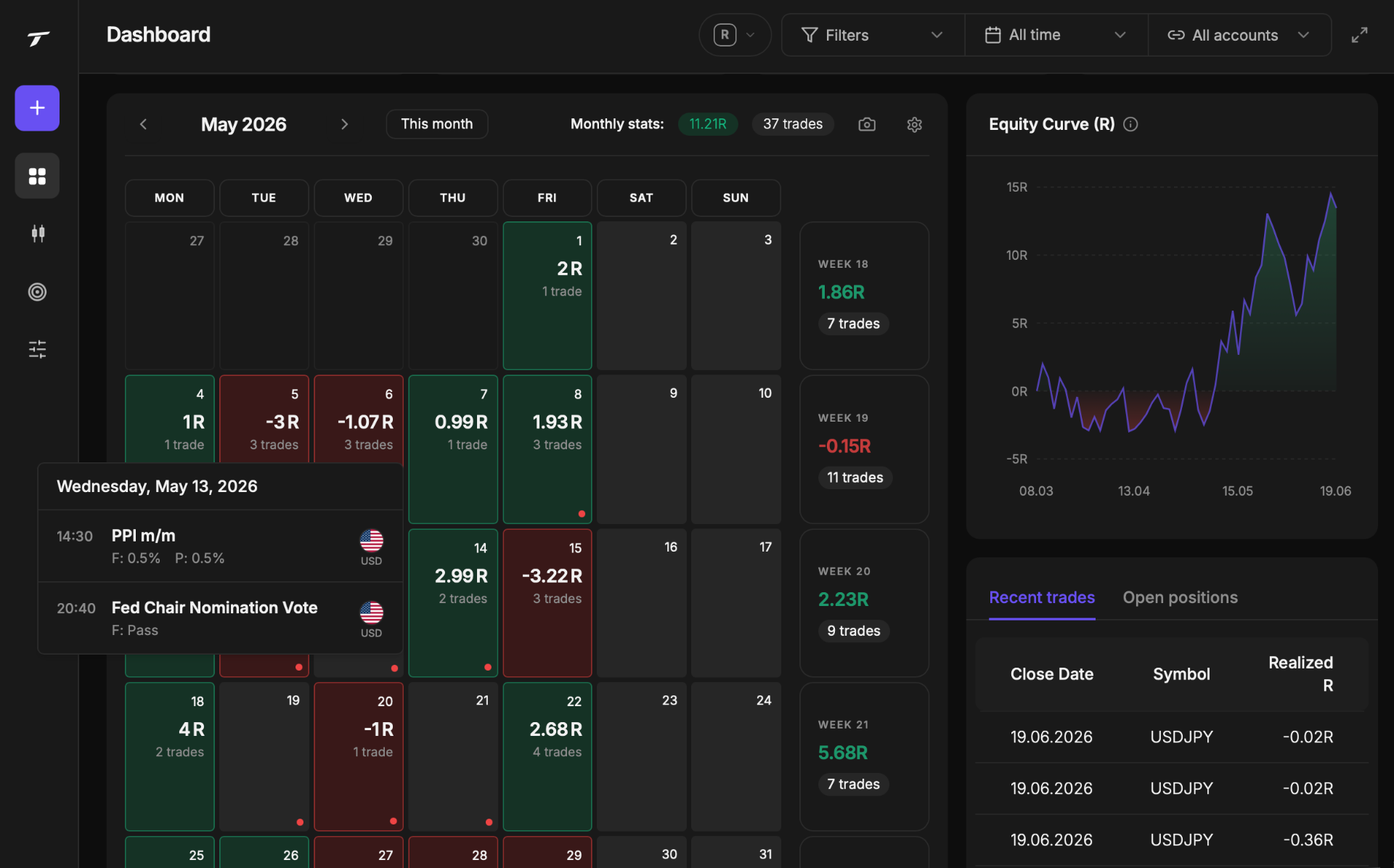Open calendar settings gear icon
The width and height of the screenshot is (1394, 868).
(x=914, y=124)
